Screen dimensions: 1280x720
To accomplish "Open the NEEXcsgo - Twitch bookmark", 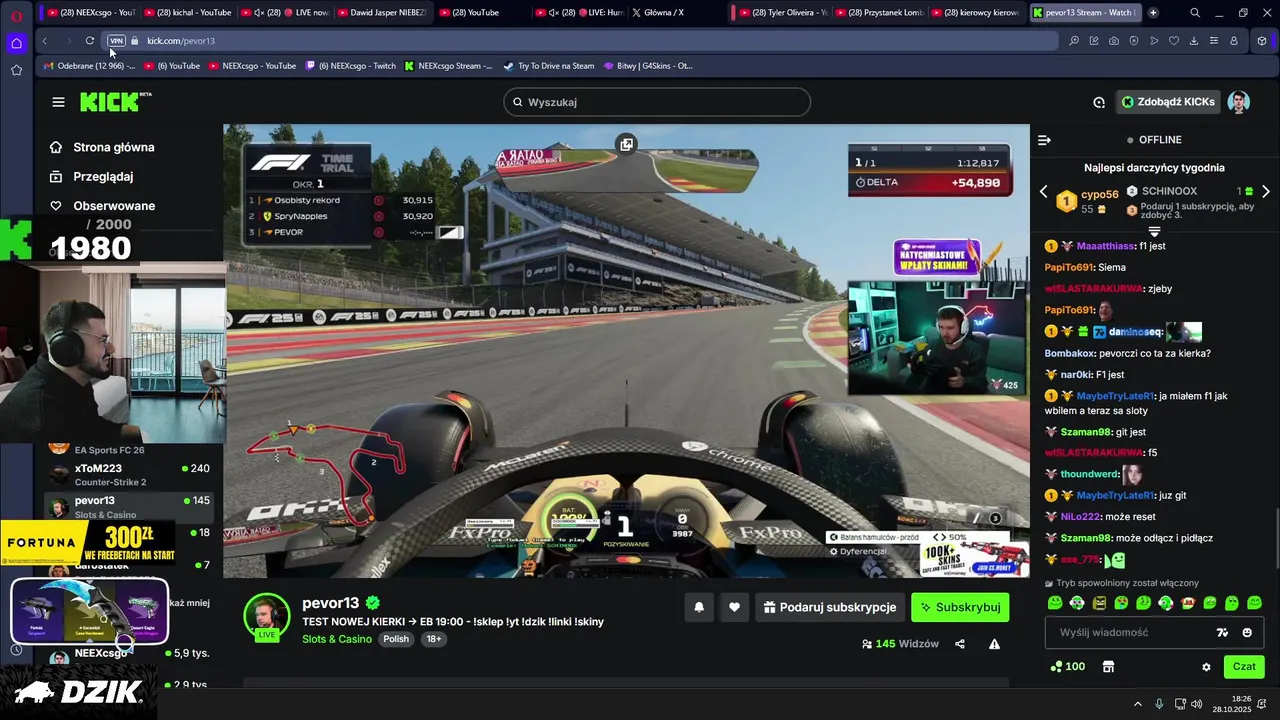I will click(x=351, y=66).
